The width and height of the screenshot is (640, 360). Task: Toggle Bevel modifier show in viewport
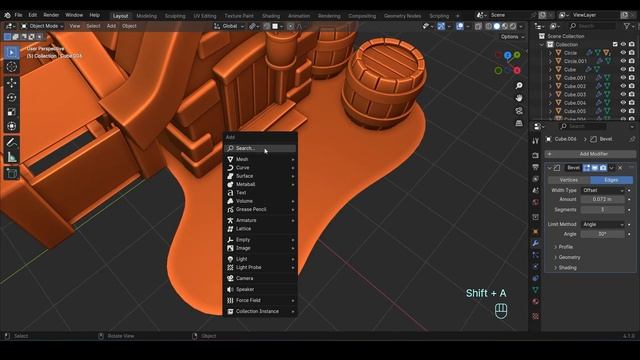tap(595, 168)
